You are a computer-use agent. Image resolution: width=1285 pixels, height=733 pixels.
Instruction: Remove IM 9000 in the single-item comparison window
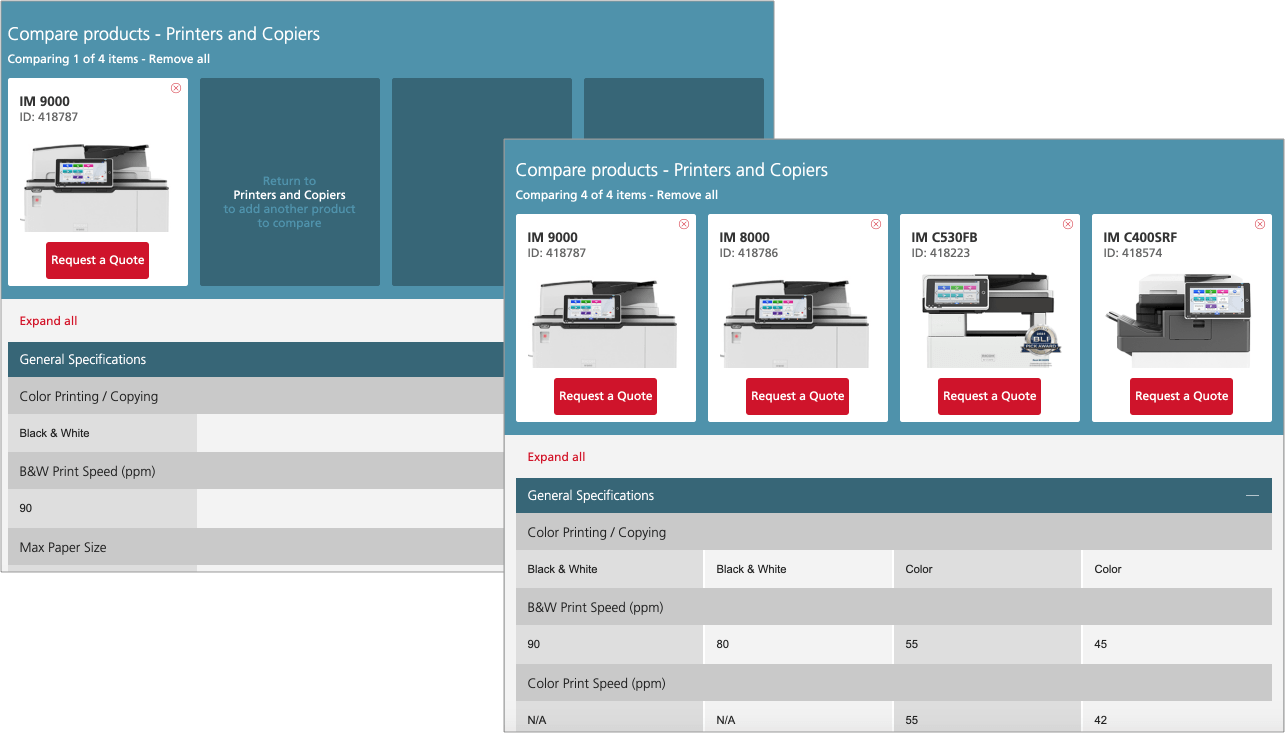point(176,88)
